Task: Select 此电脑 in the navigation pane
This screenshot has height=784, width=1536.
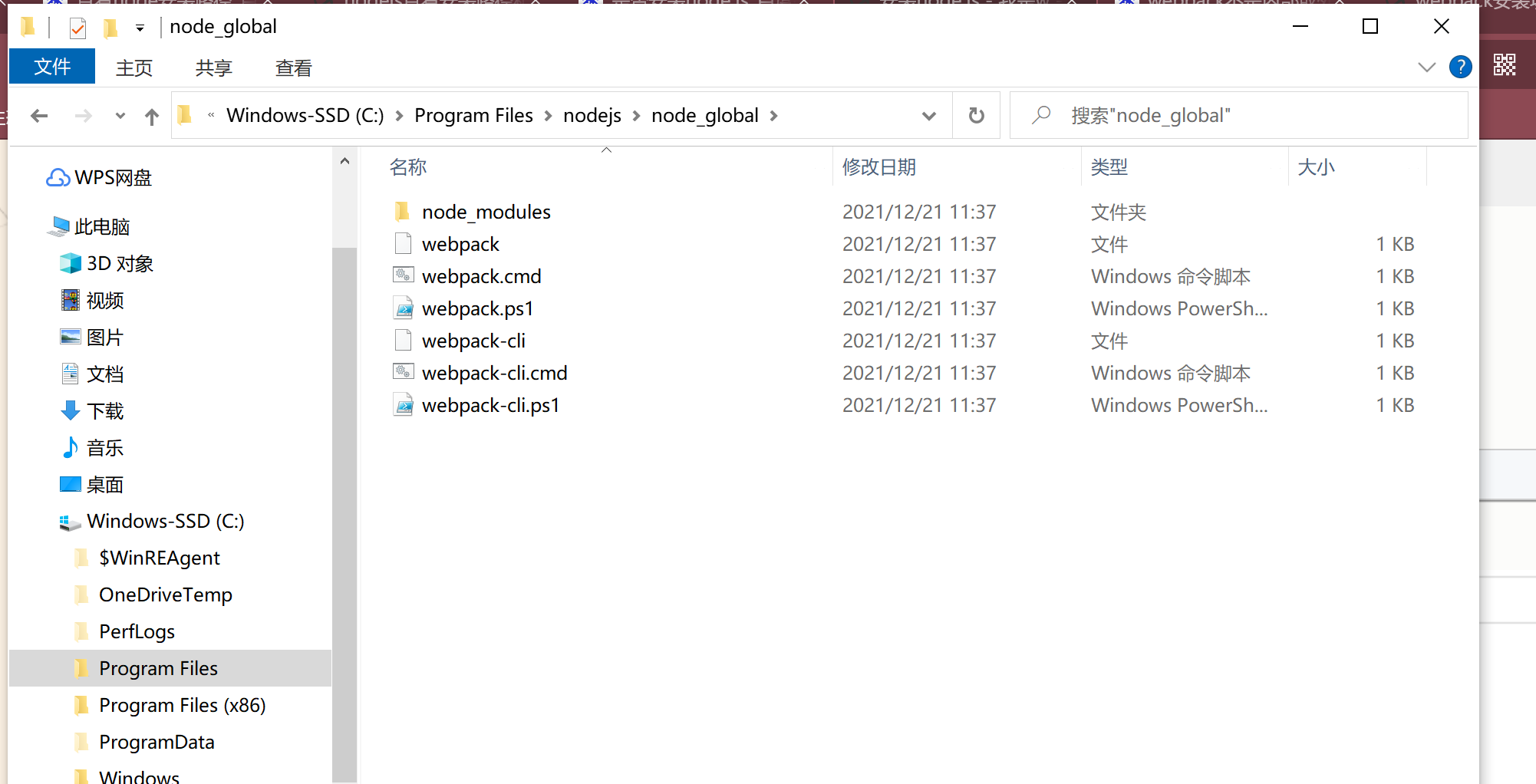Action: [102, 227]
